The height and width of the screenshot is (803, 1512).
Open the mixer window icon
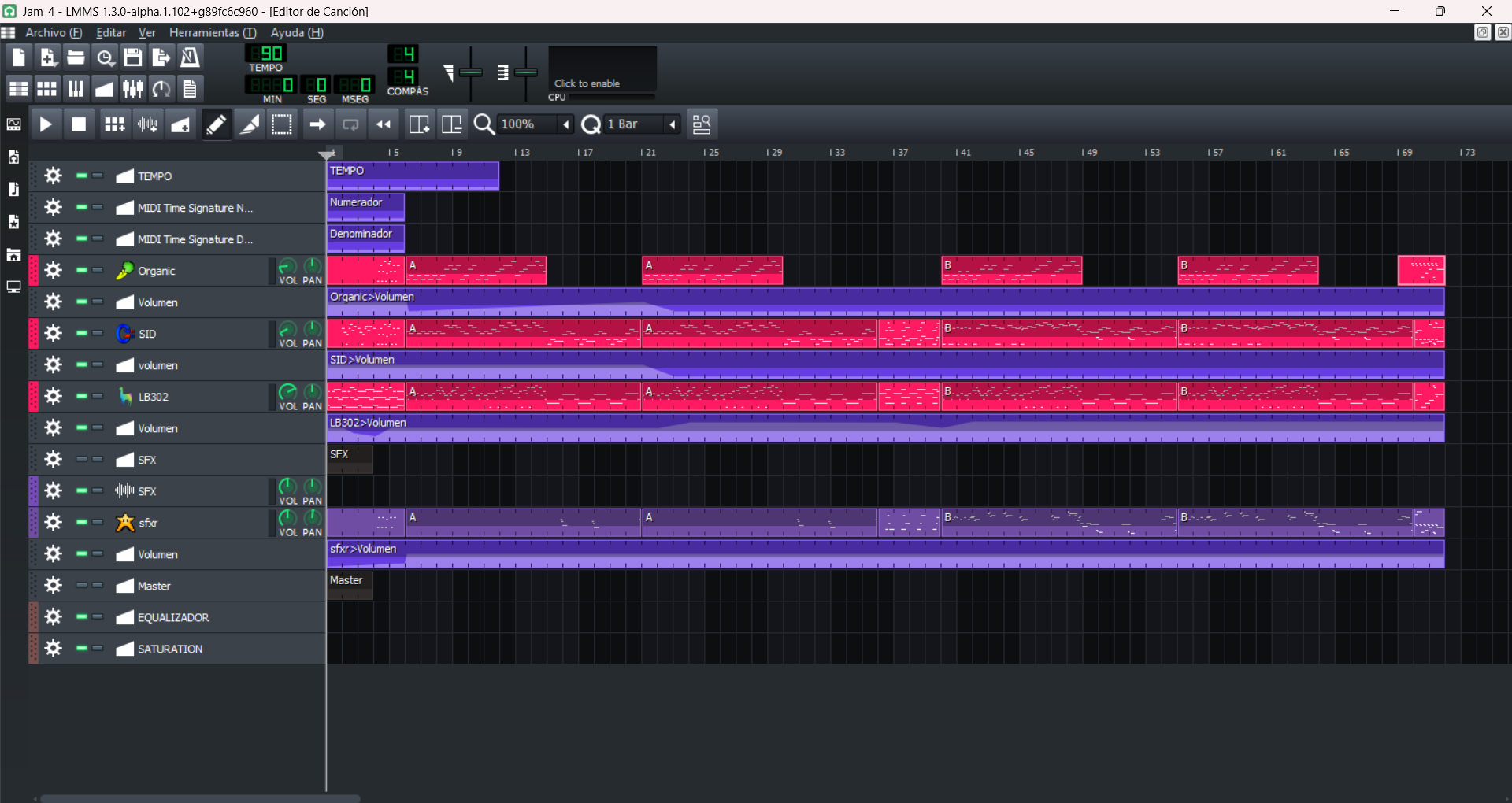(x=133, y=88)
